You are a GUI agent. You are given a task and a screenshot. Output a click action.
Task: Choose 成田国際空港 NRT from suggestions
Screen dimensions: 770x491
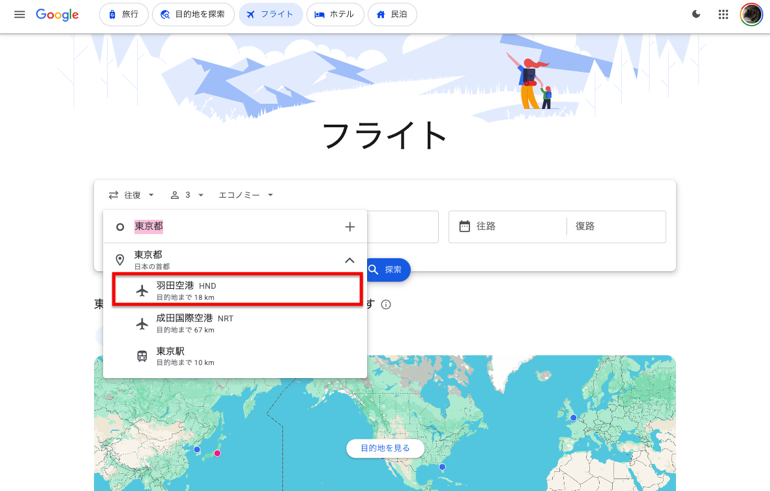[x=235, y=323]
